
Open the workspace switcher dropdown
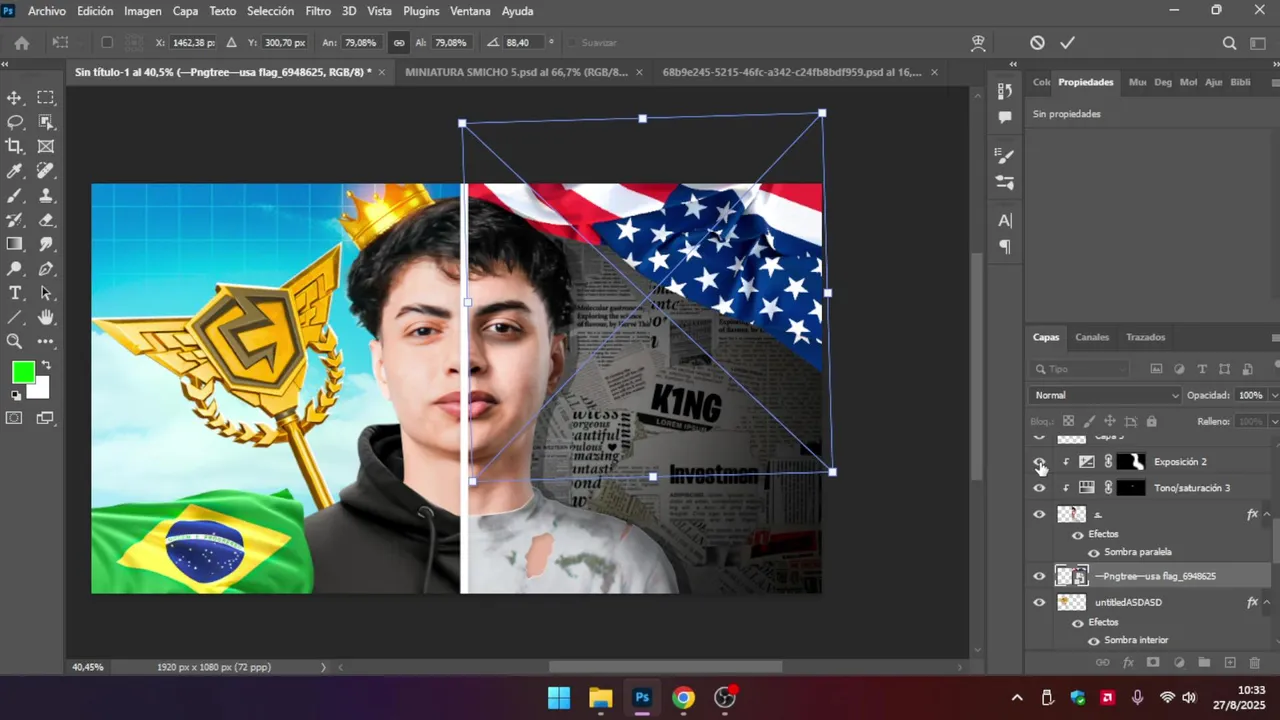[x=1259, y=43]
